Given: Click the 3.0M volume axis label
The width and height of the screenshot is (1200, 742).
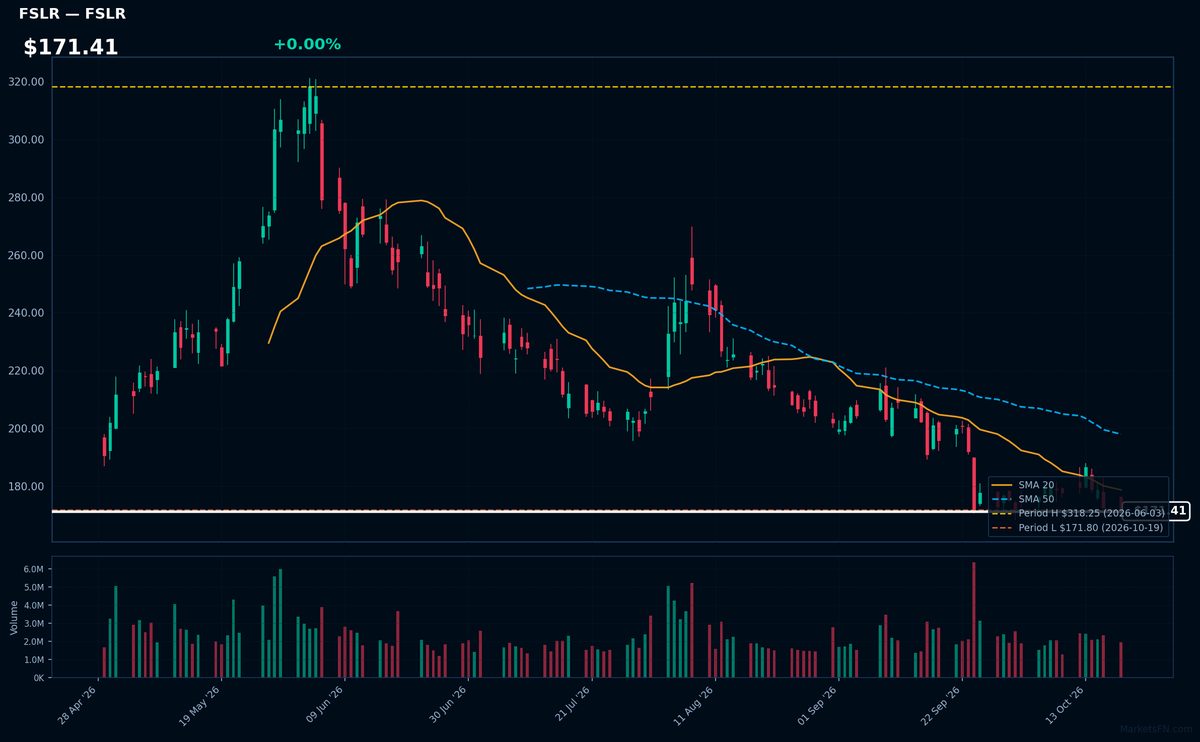Looking at the screenshot, I should click(x=34, y=623).
